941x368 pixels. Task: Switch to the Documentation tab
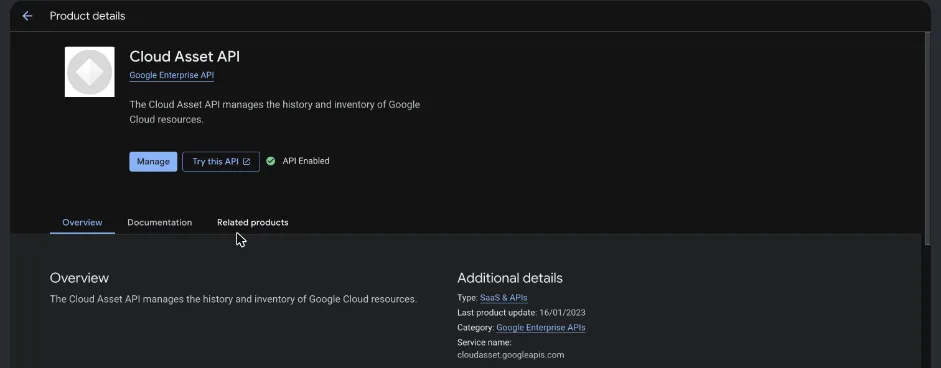[x=160, y=222]
